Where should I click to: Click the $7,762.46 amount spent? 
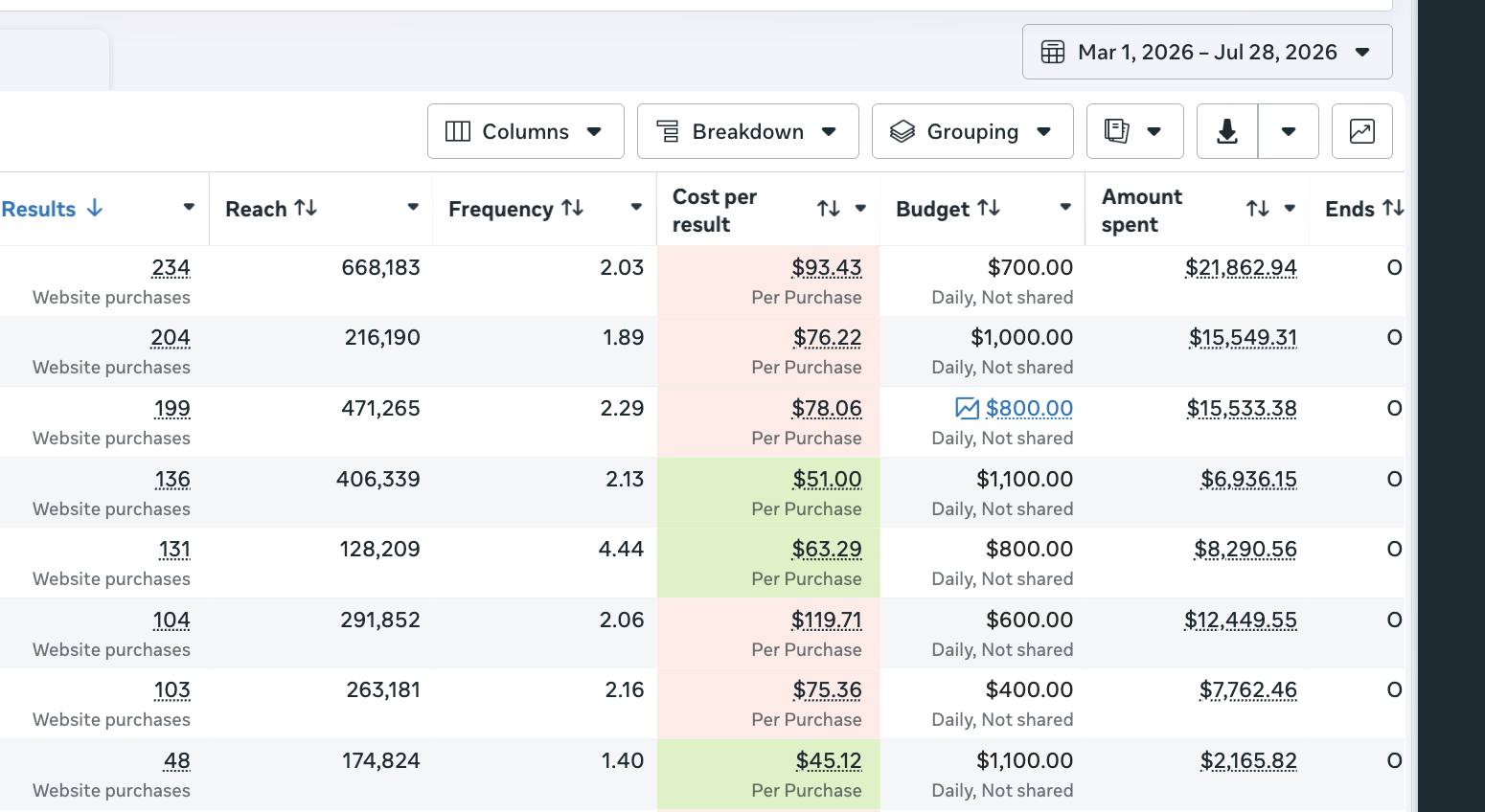coord(1248,690)
